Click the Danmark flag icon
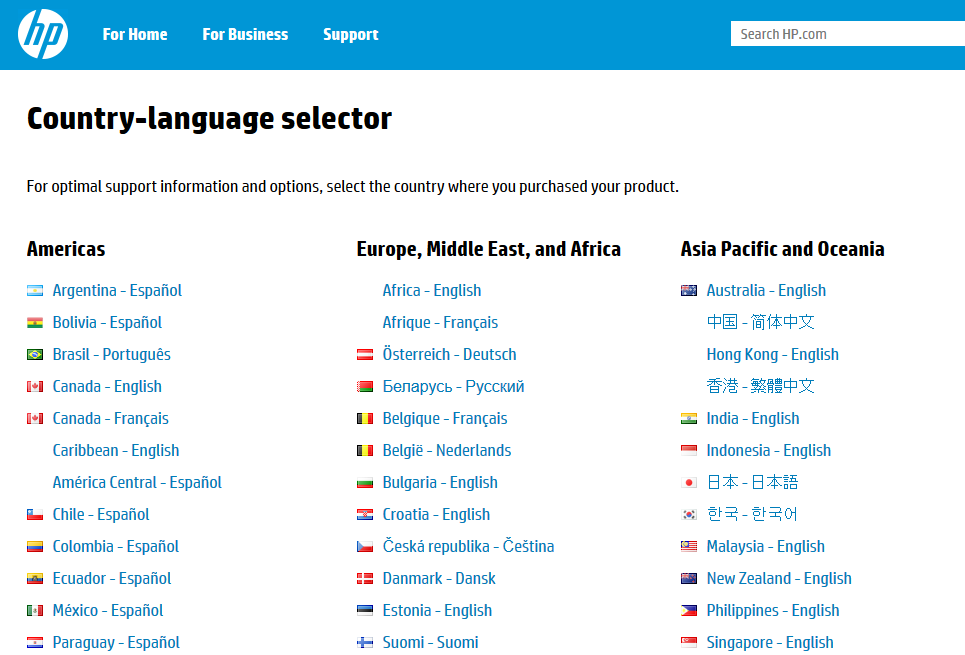This screenshot has width=965, height=655. click(365, 579)
